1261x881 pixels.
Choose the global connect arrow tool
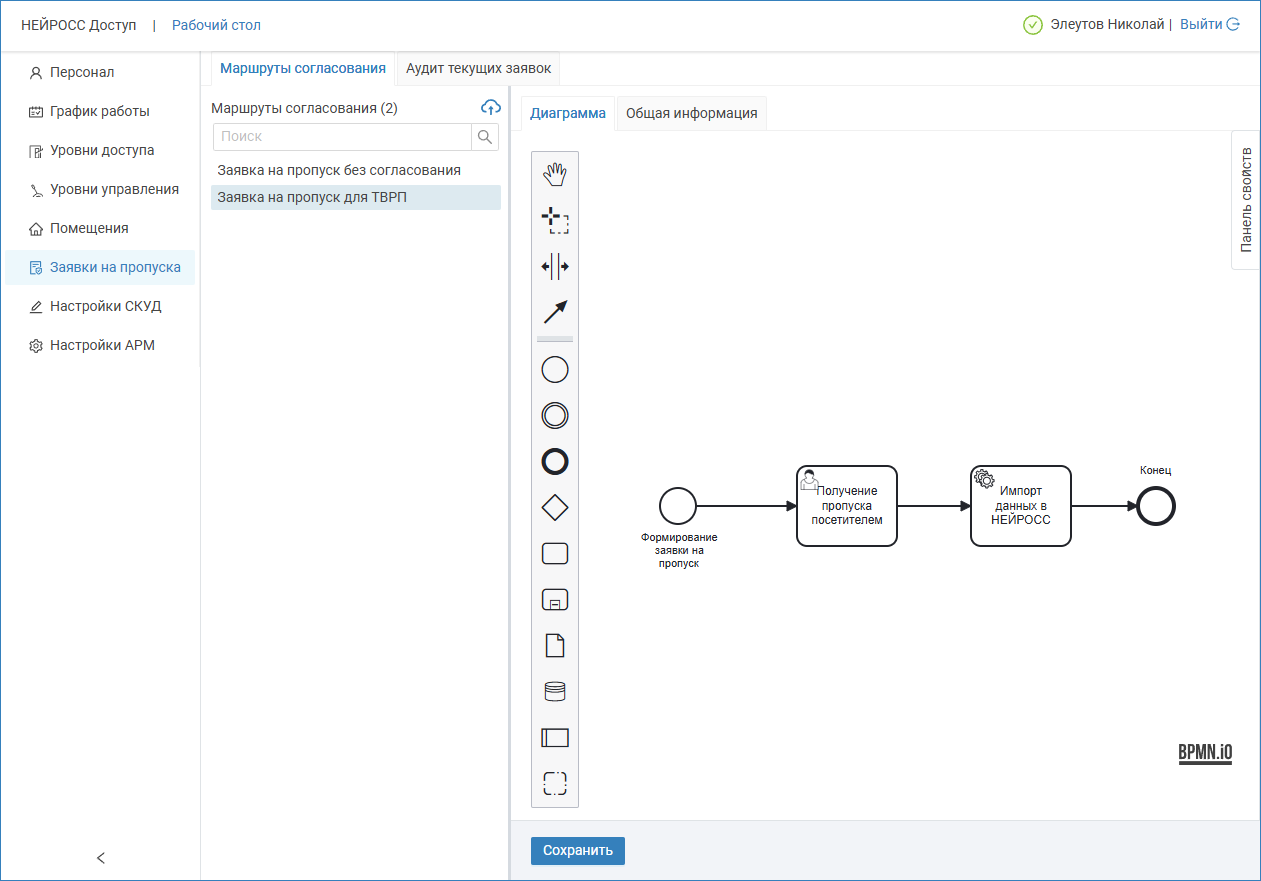(x=555, y=312)
